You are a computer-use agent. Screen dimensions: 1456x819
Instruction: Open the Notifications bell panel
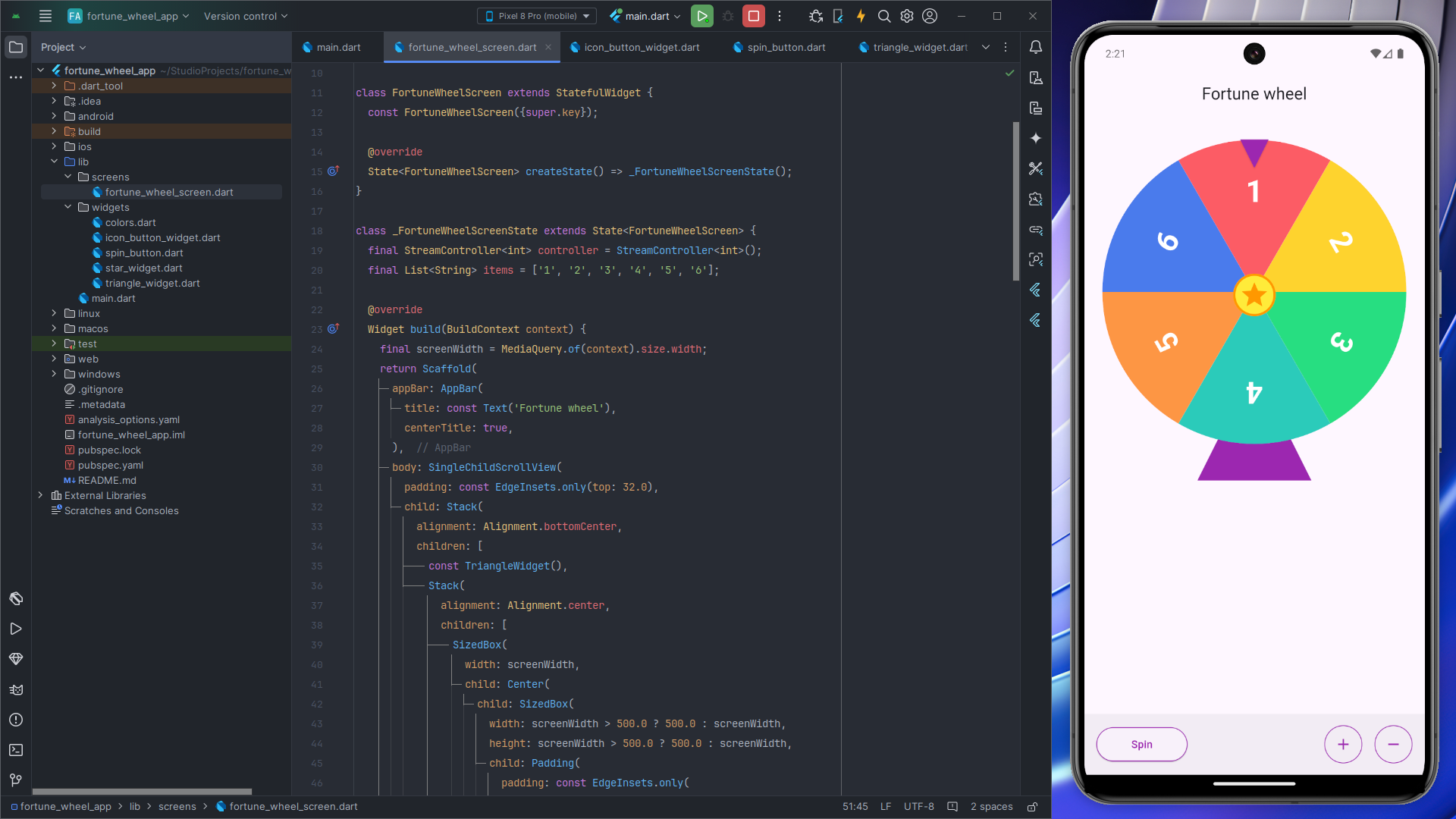[x=1036, y=47]
